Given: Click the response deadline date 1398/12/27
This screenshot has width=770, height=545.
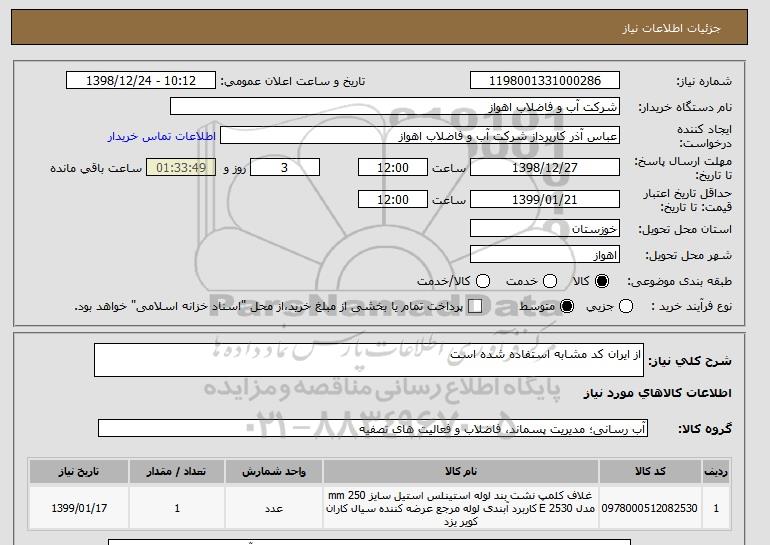Looking at the screenshot, I should (545, 167).
